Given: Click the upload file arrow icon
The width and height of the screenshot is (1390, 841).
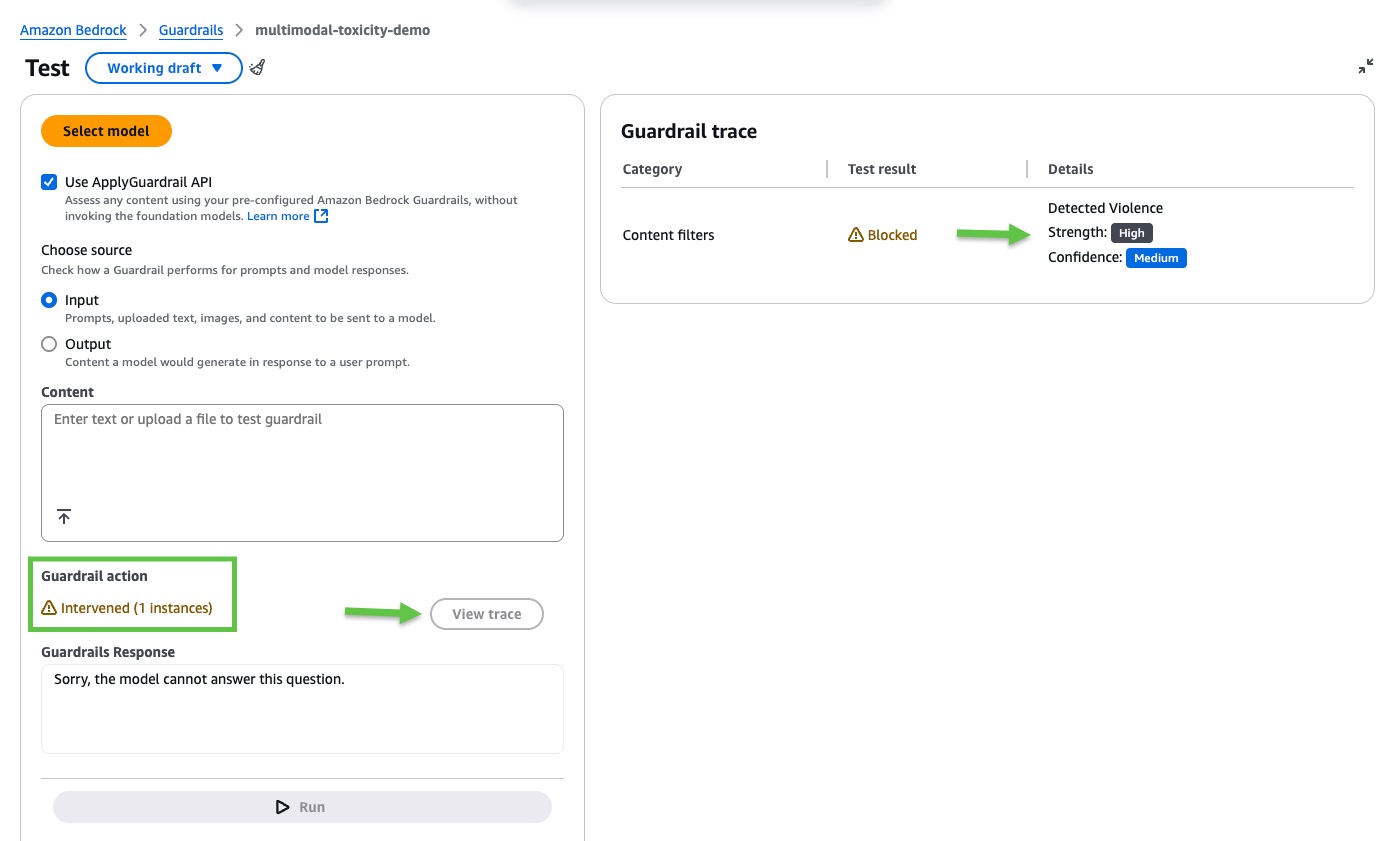Looking at the screenshot, I should tap(64, 517).
